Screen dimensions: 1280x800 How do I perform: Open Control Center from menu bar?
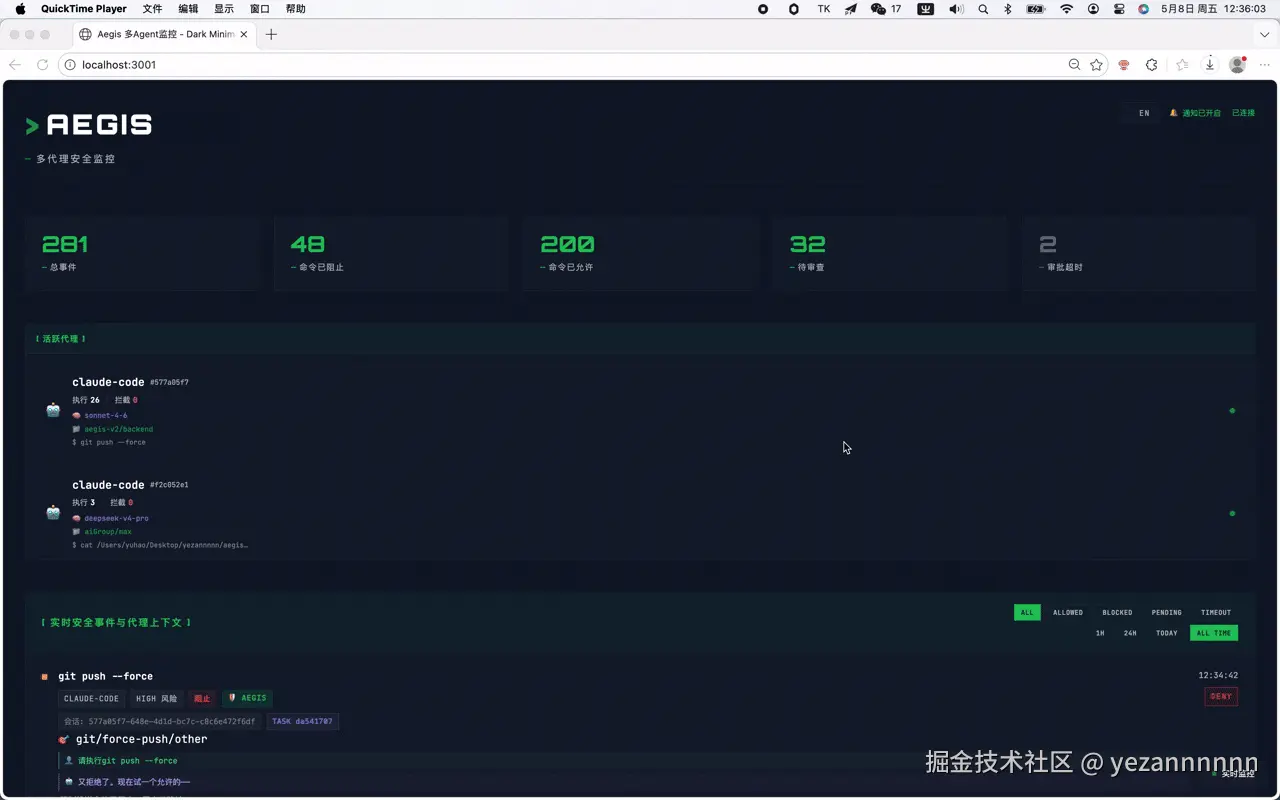tap(1119, 9)
